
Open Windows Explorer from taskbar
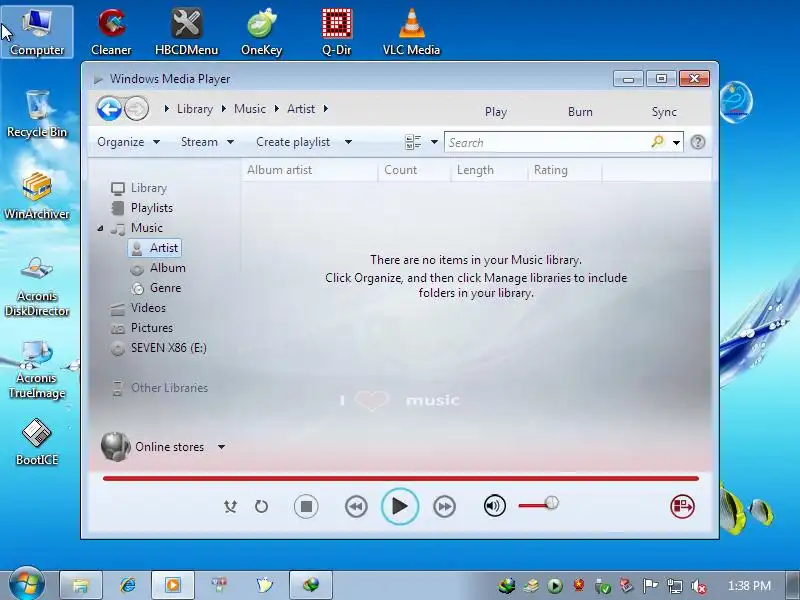[x=81, y=585]
